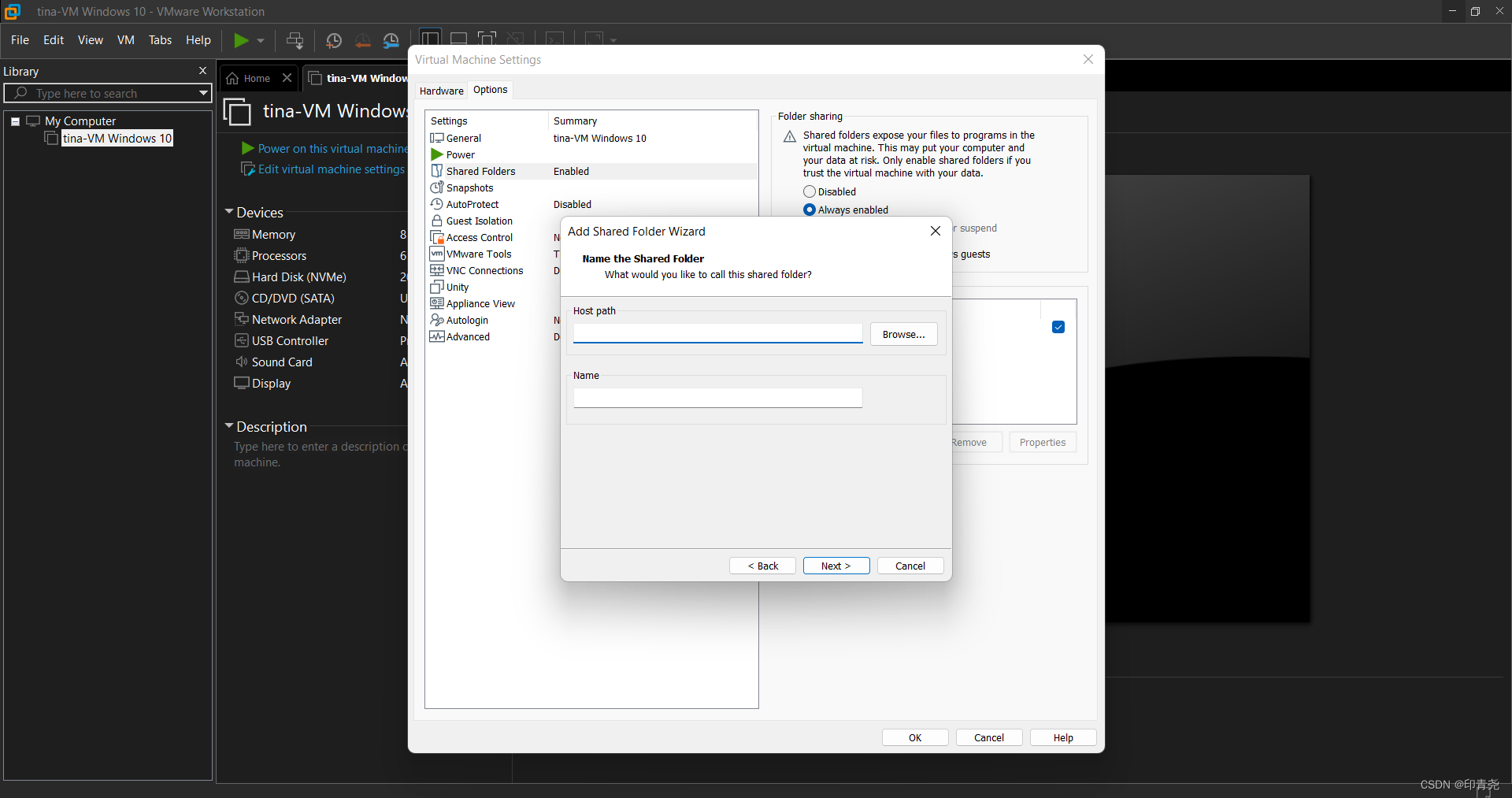Viewport: 1512px width, 798px height.
Task: Select the Memory device entry
Action: (x=273, y=235)
